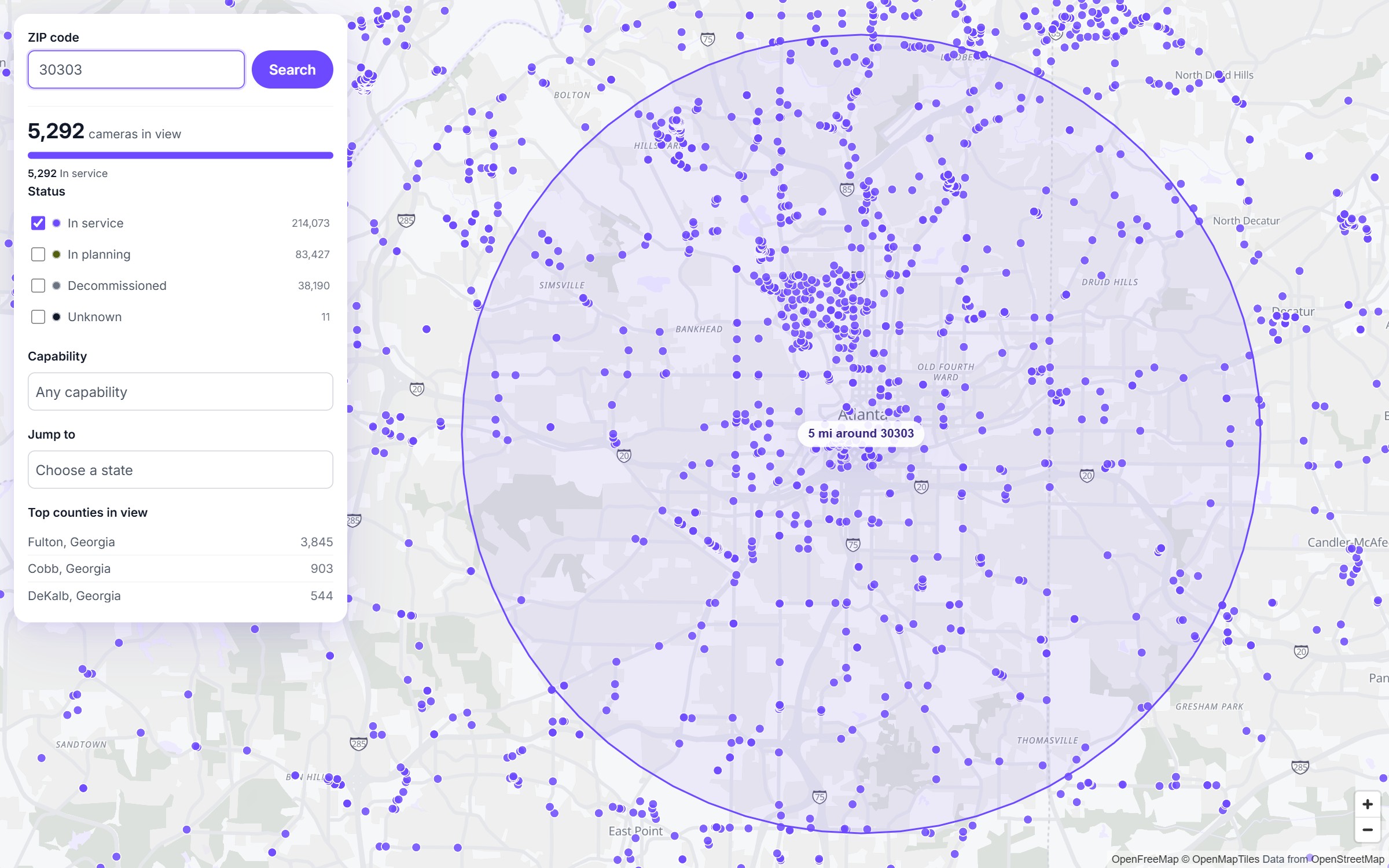Click the SANDTOWN map label
This screenshot has width=1389, height=868.
[x=81, y=745]
